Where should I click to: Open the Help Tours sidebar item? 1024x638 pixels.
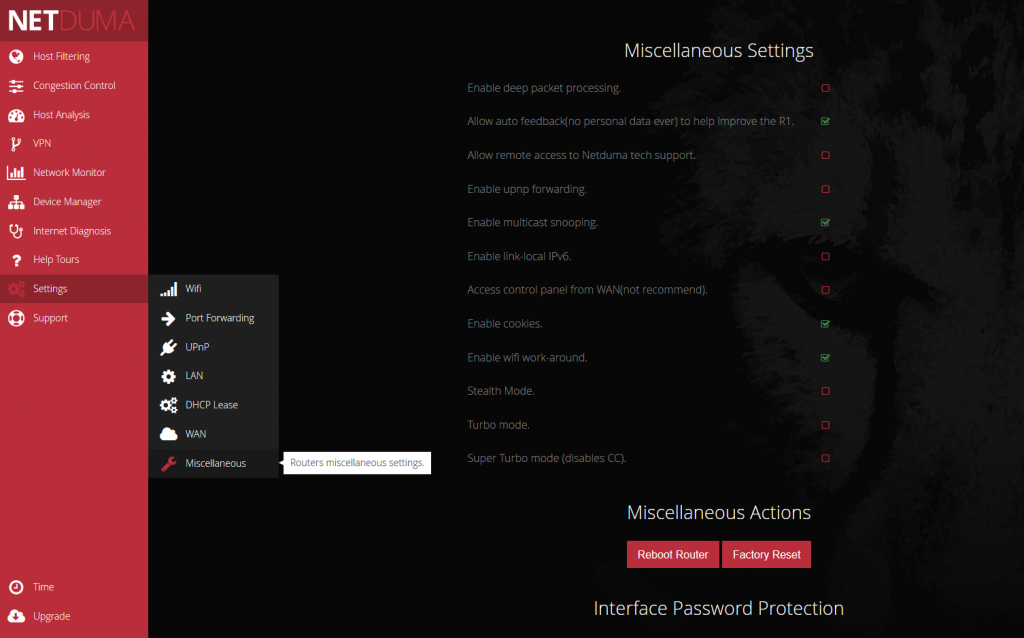[x=56, y=260]
